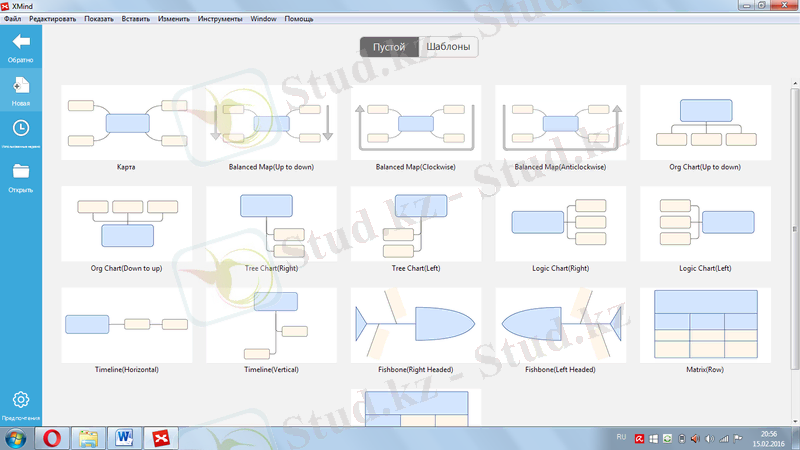Click the Windows tray icon with four-pane logo
This screenshot has height=450, width=800.
(x=653, y=439)
